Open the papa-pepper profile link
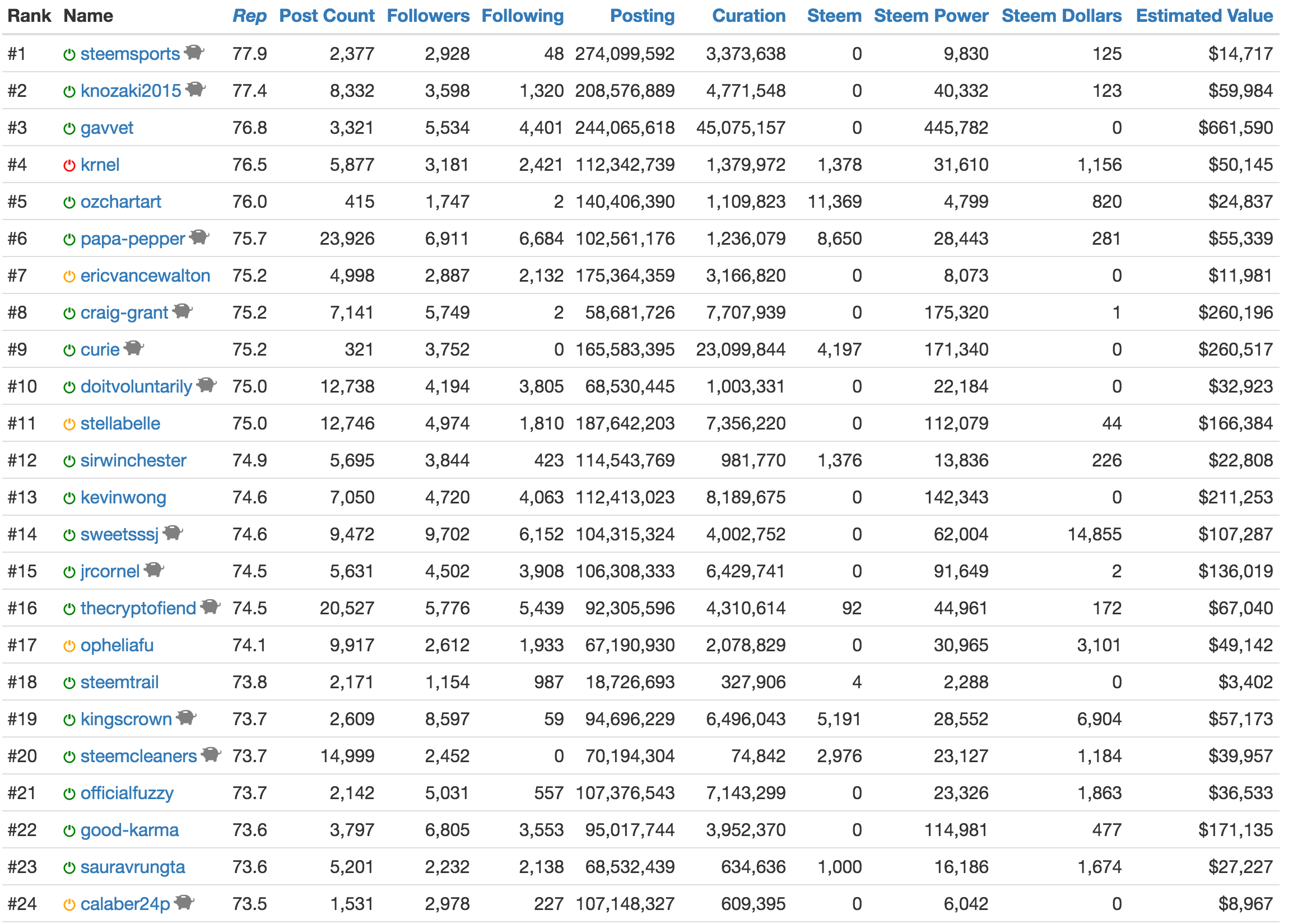The width and height of the screenshot is (1293, 924). point(133,239)
